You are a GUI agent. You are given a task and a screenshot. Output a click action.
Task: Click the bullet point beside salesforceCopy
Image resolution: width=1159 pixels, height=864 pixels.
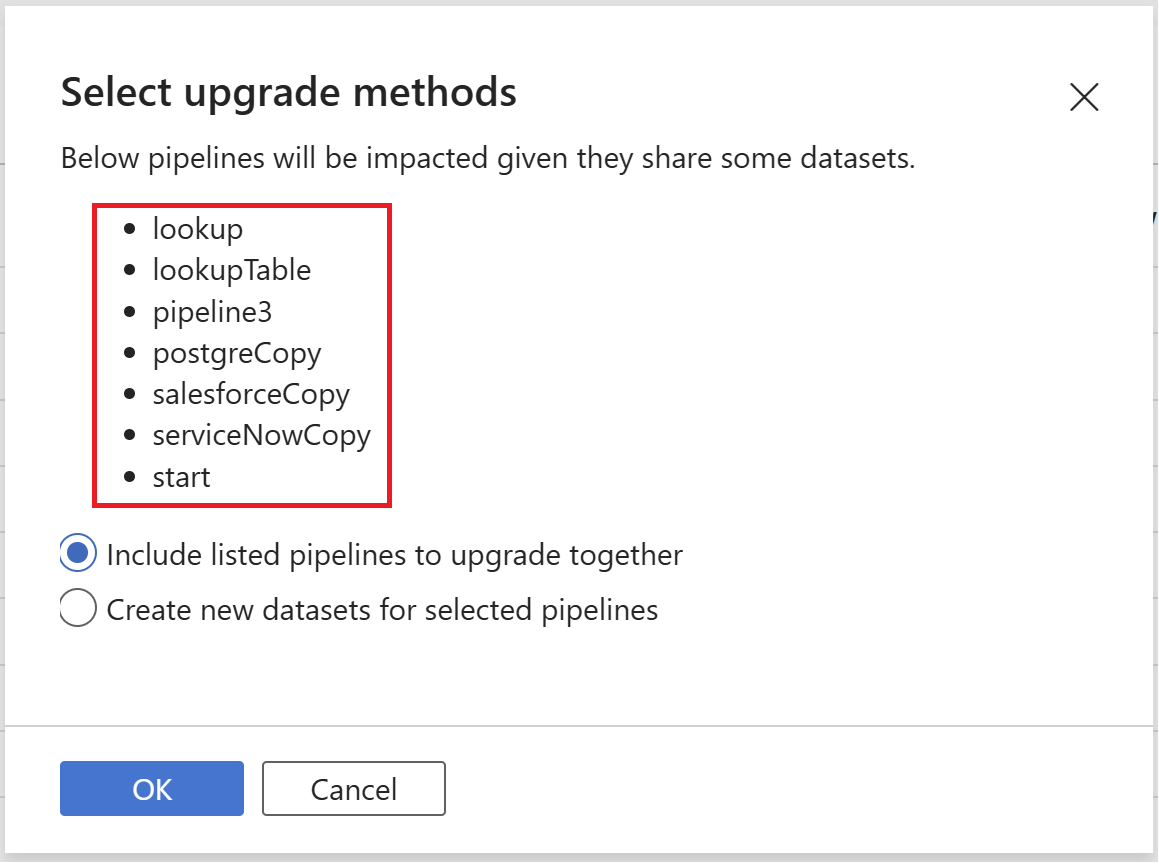(129, 394)
